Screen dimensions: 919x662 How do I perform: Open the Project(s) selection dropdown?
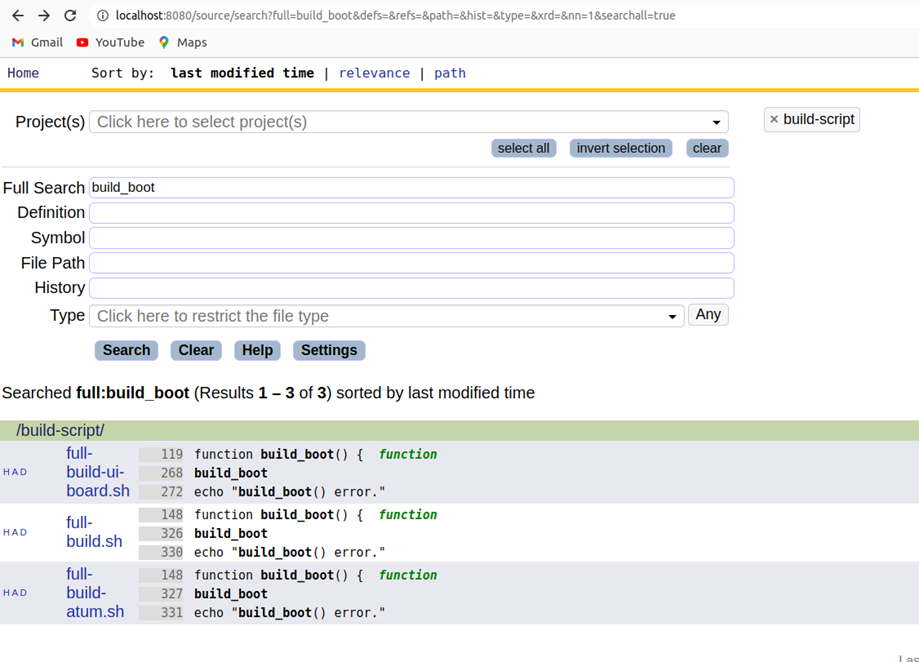[409, 122]
